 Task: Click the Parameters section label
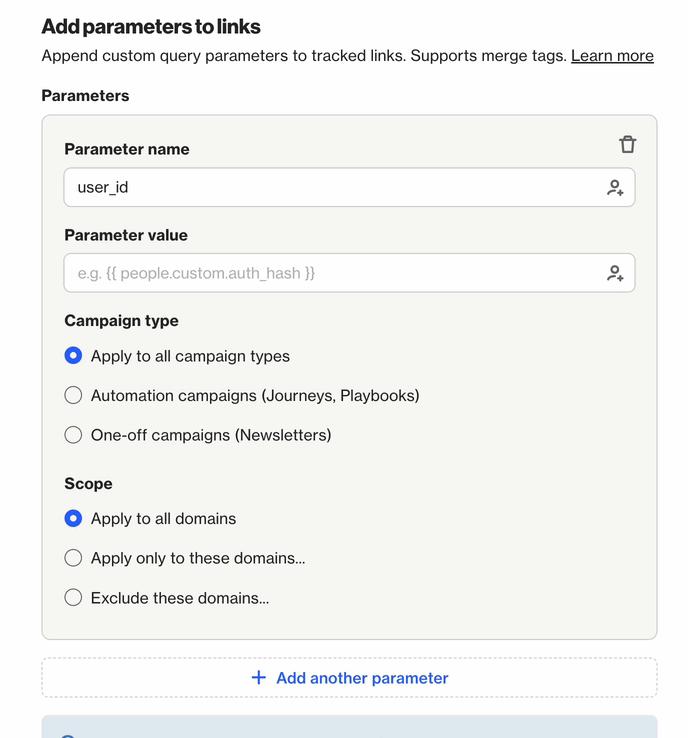coord(85,96)
